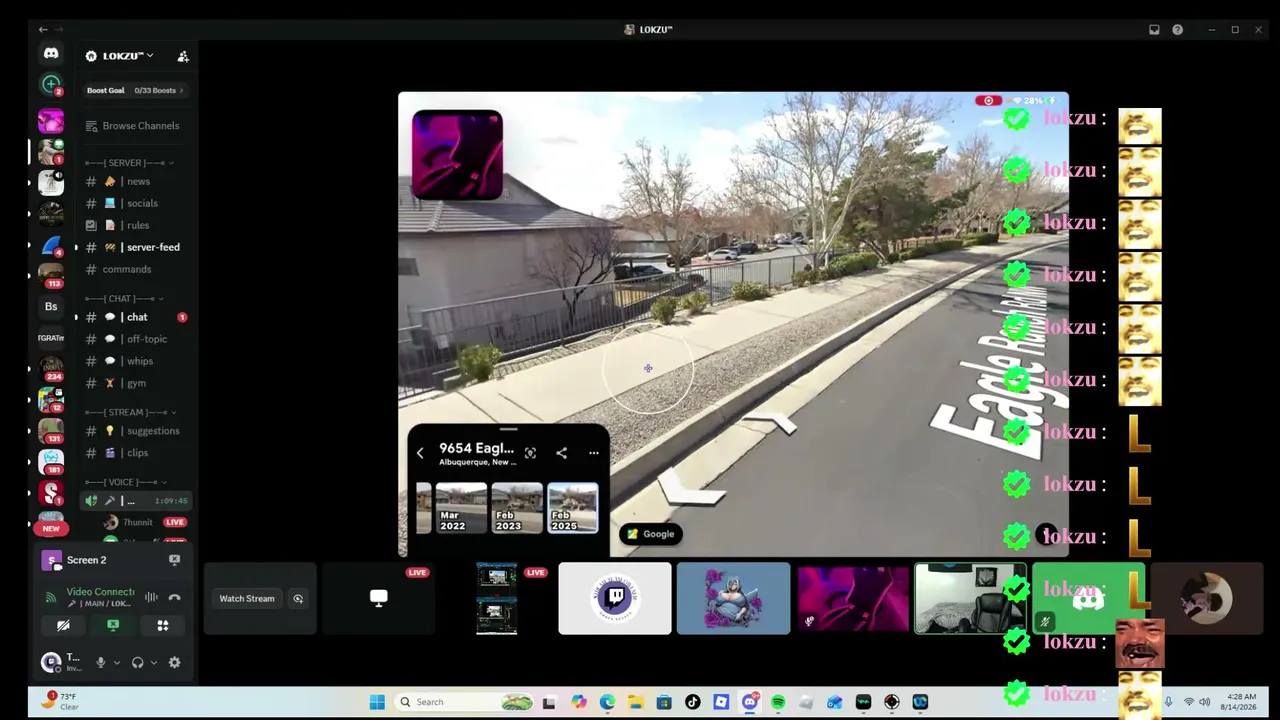The height and width of the screenshot is (720, 1280).
Task: Open the rules channel
Action: [x=135, y=225]
